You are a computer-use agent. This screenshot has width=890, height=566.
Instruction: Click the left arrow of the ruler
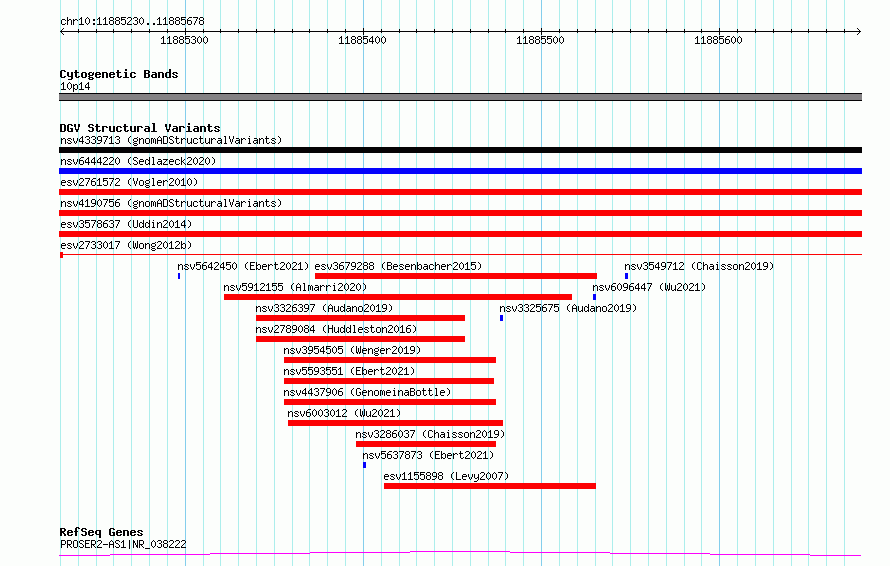tap(62, 32)
